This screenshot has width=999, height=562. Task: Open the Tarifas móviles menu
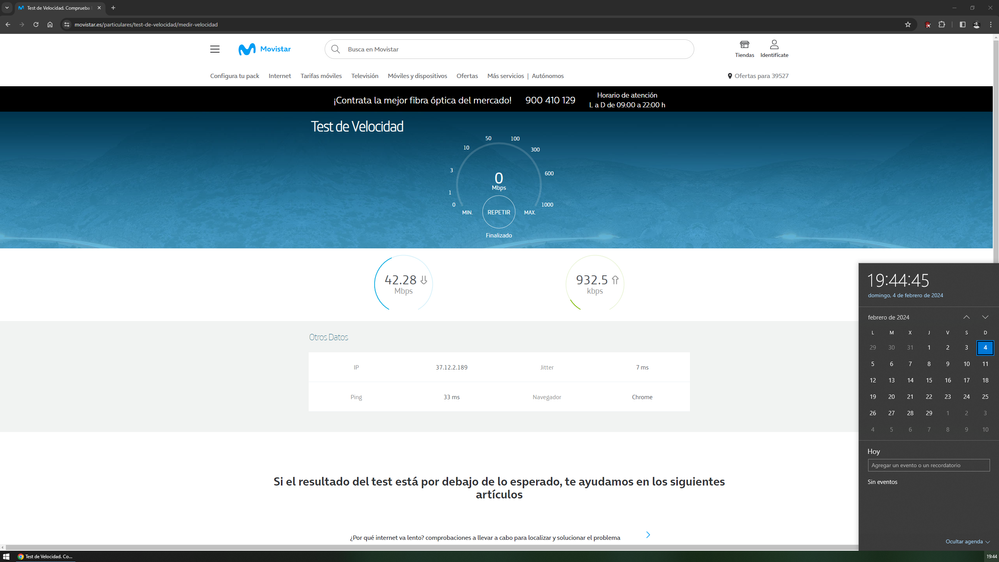321,76
